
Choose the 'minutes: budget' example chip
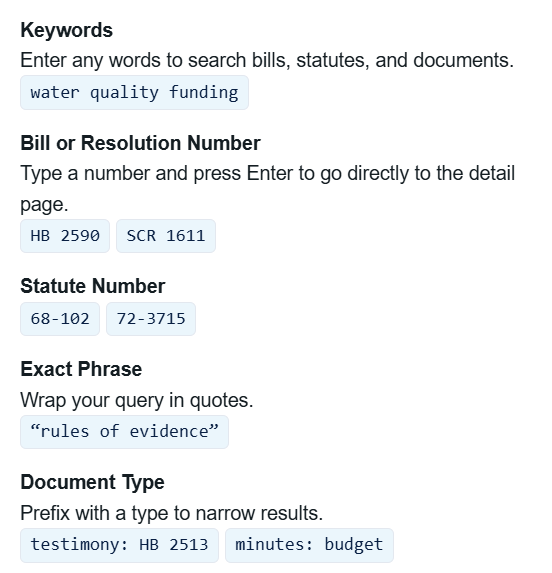pos(309,545)
